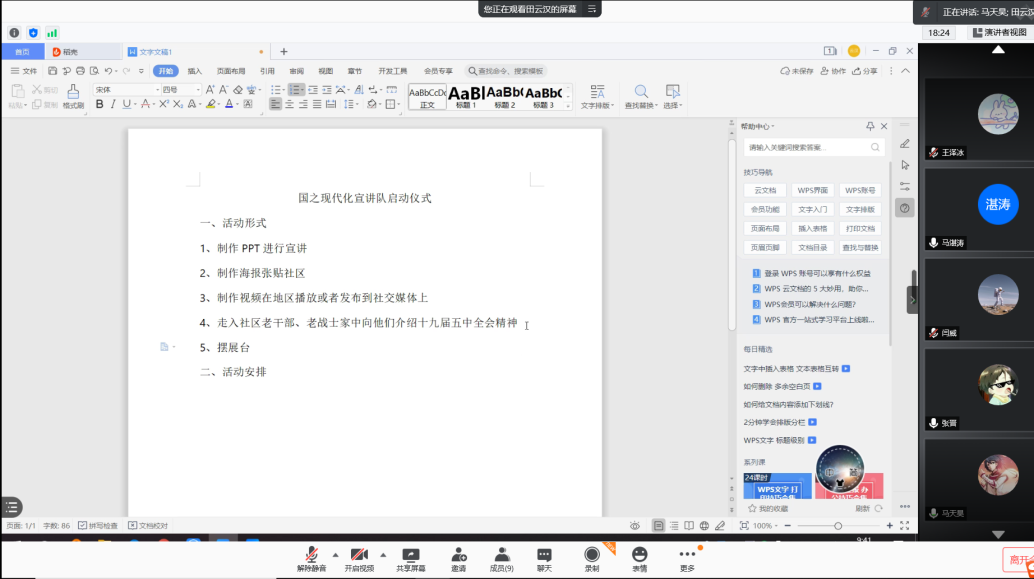The width and height of the screenshot is (1034, 579).
Task: Click the Format Painter (格式刷) icon
Action: (x=73, y=91)
